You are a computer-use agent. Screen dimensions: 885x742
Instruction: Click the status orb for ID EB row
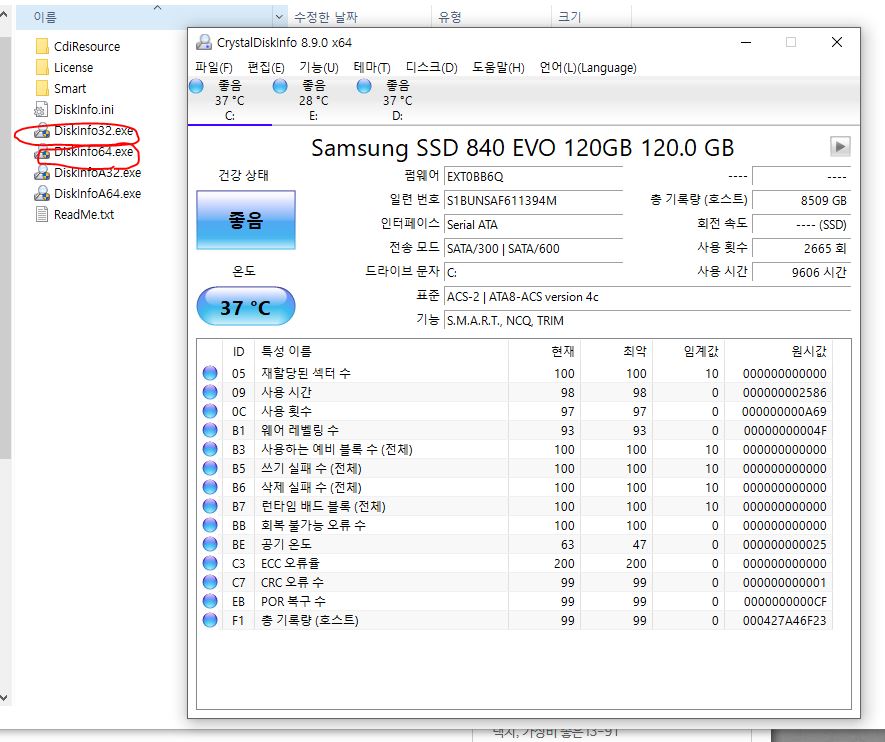point(210,601)
